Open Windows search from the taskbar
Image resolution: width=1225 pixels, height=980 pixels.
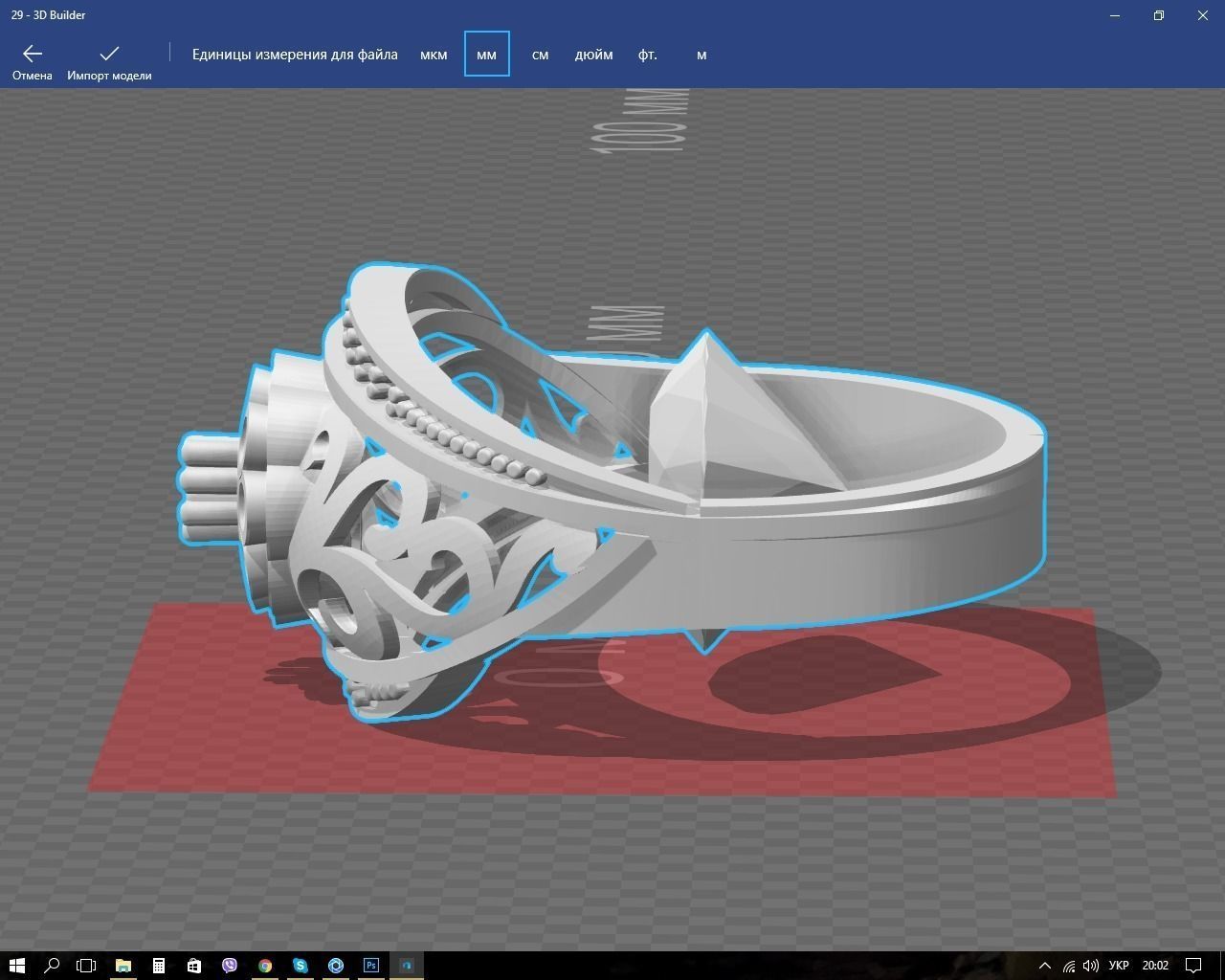click(52, 966)
